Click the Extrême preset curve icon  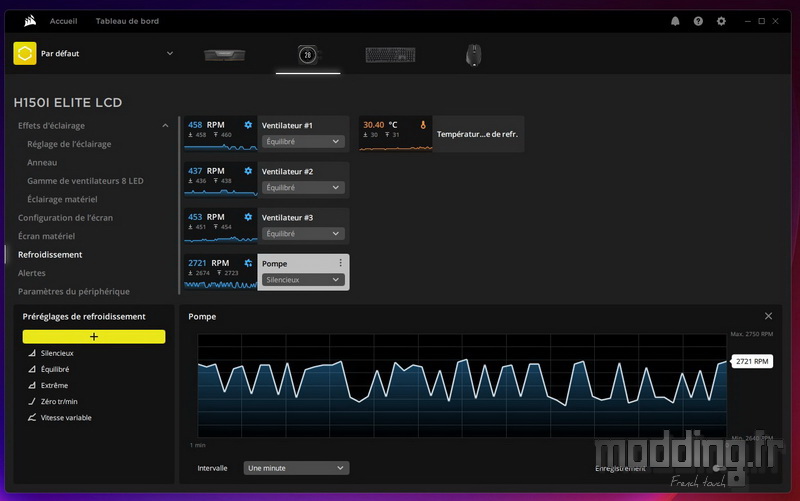(x=32, y=385)
